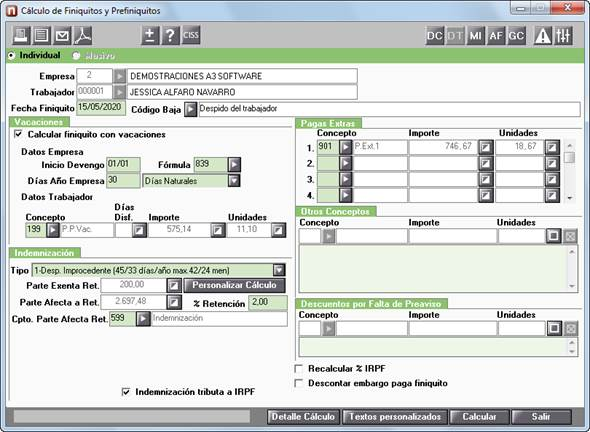The width and height of the screenshot is (590, 432).
Task: Click the Pagas Extras scrollbar down arrow
Action: tap(570, 198)
